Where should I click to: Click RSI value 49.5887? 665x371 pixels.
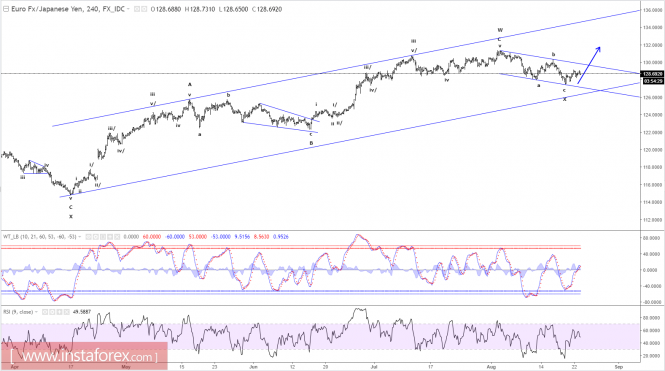click(x=82, y=312)
